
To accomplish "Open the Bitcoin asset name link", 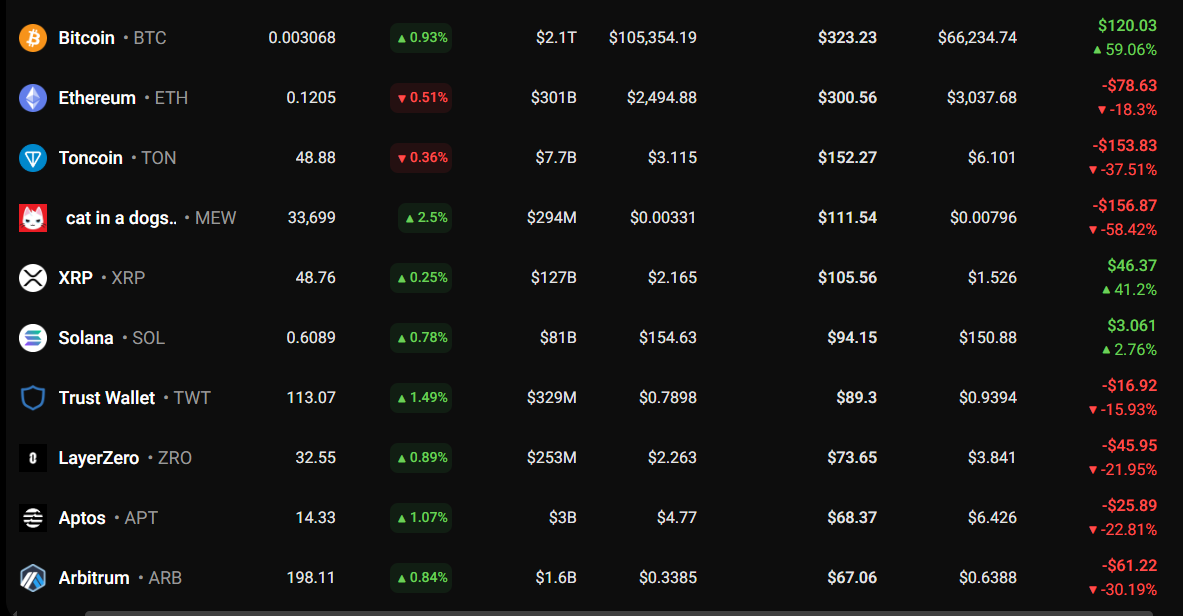I will 87,38.
